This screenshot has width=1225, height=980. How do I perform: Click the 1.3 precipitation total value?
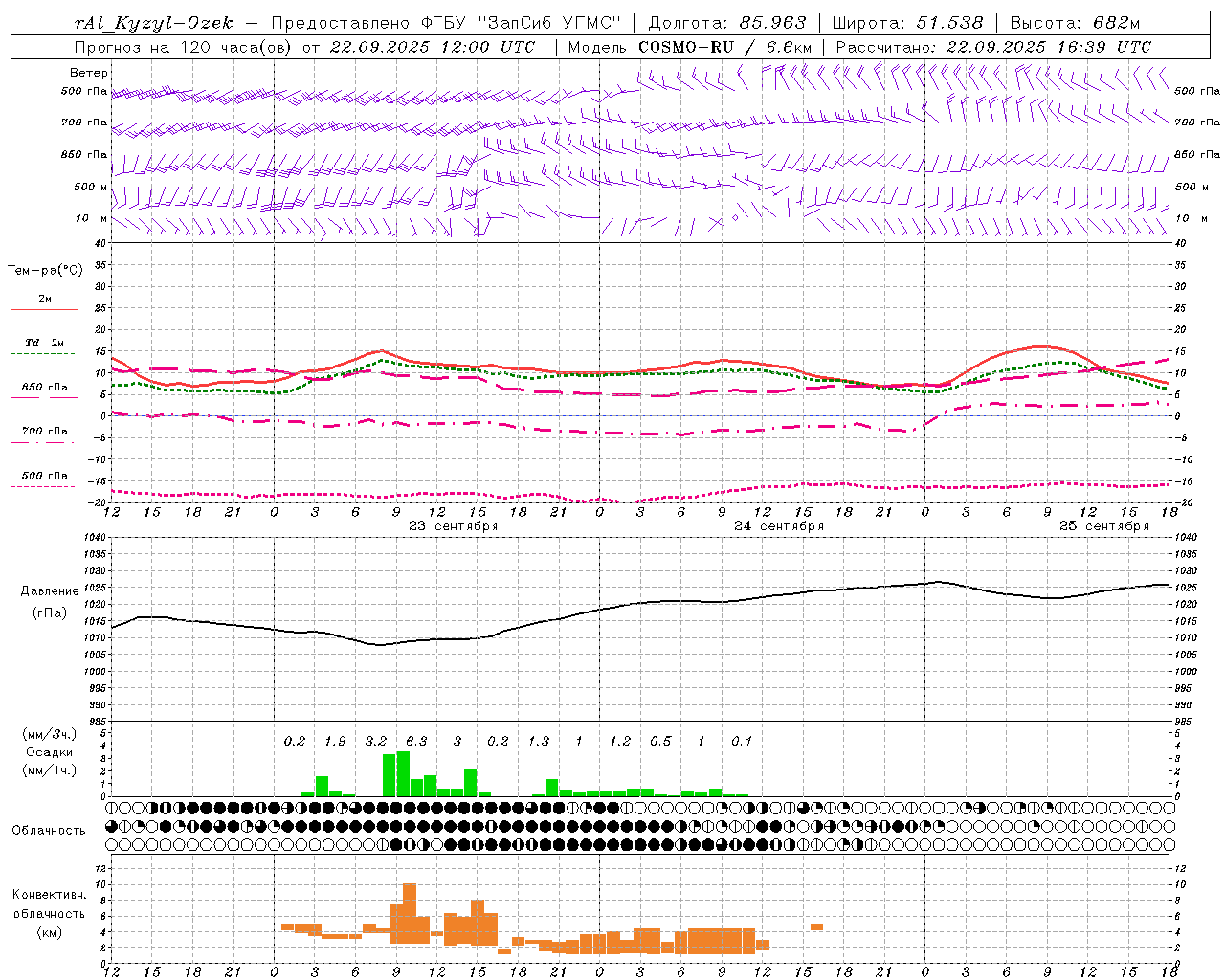coord(539,741)
